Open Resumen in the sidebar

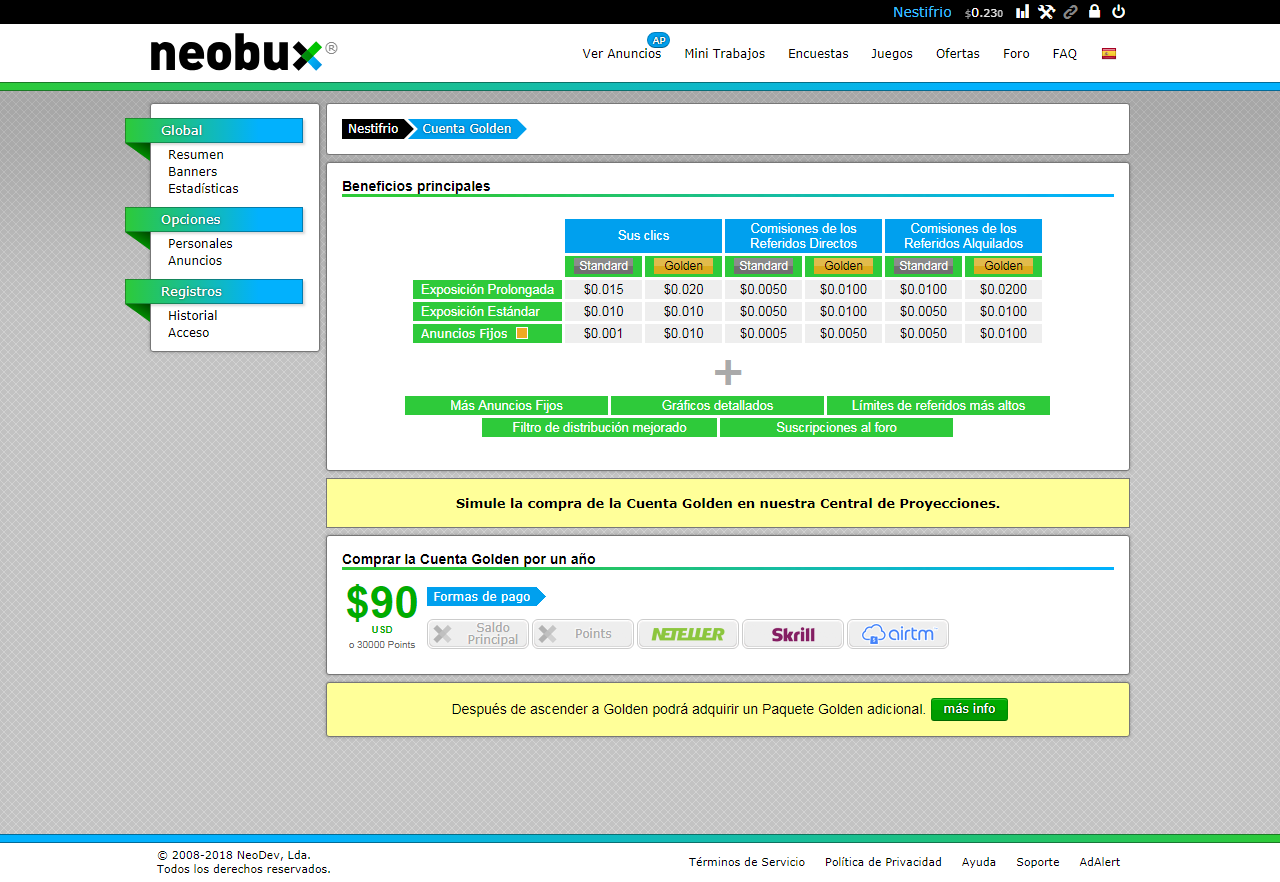(196, 155)
